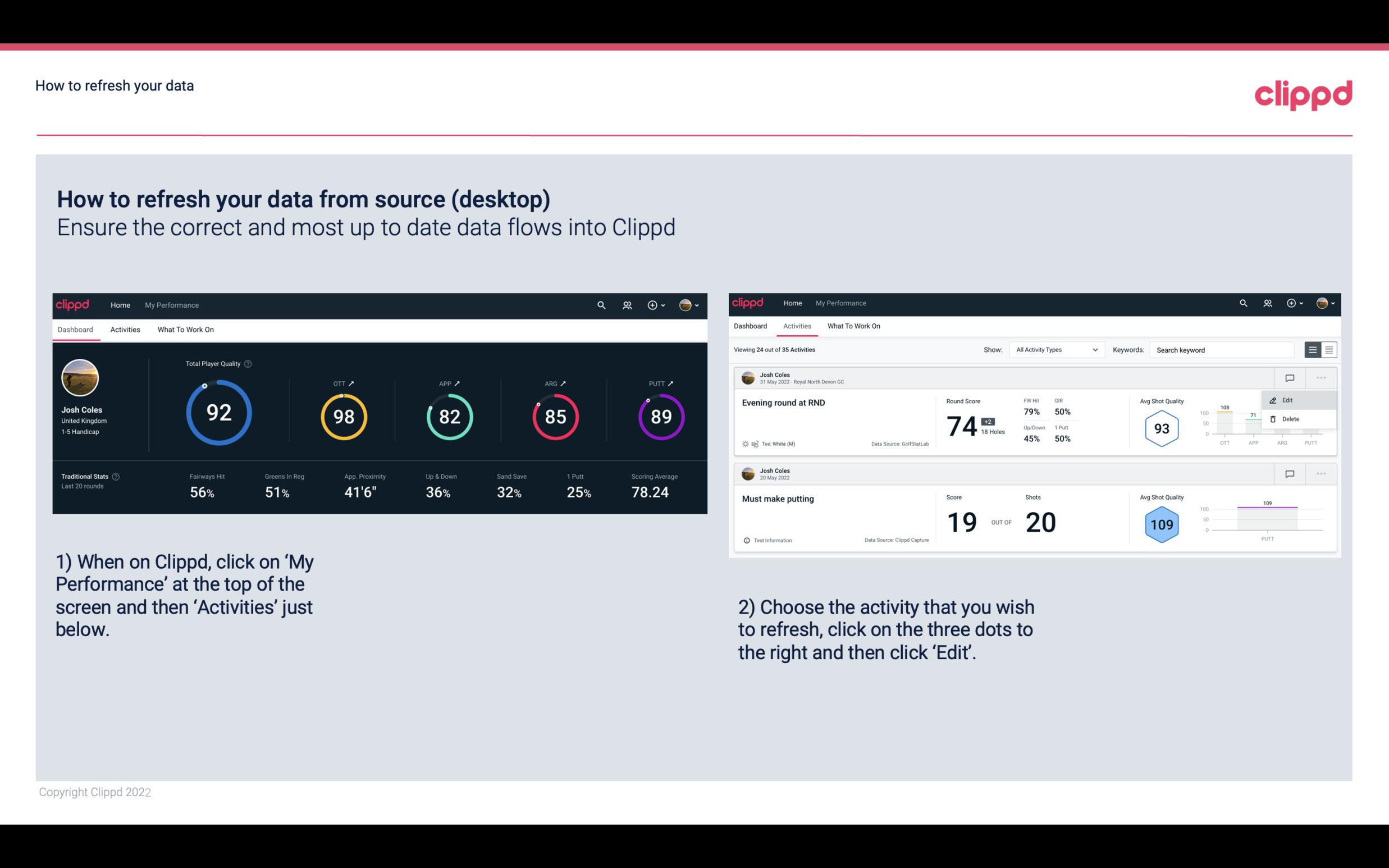Click the Clippd logo icon top right
Image resolution: width=1389 pixels, height=868 pixels.
click(x=1304, y=95)
